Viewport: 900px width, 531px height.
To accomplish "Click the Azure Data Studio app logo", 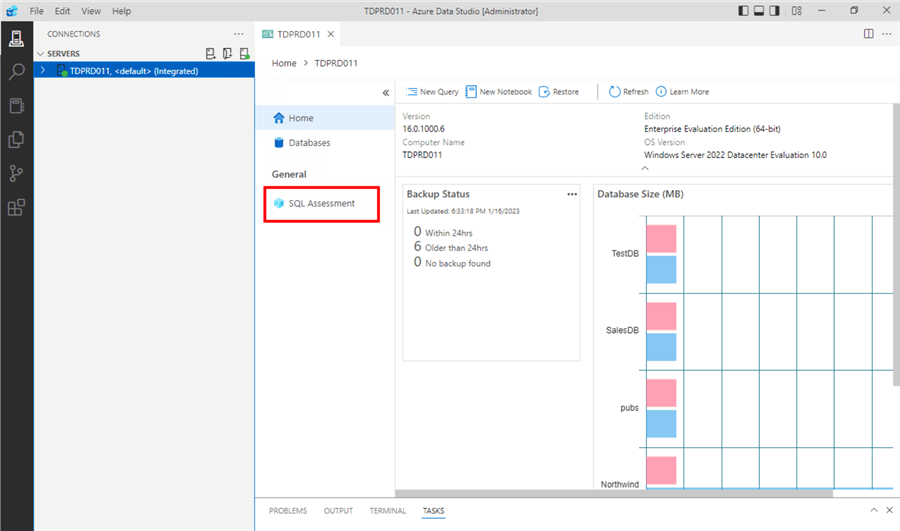I will coord(12,11).
